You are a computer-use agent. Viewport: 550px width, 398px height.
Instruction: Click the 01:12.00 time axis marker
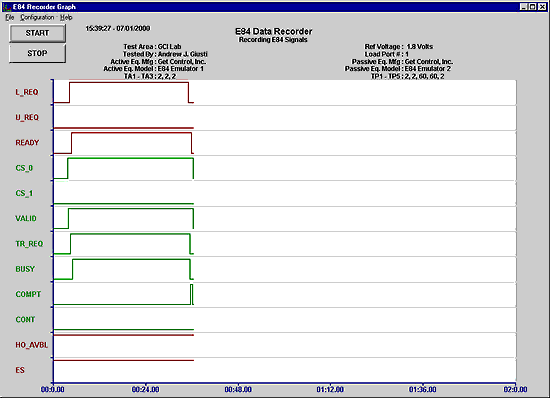point(330,390)
